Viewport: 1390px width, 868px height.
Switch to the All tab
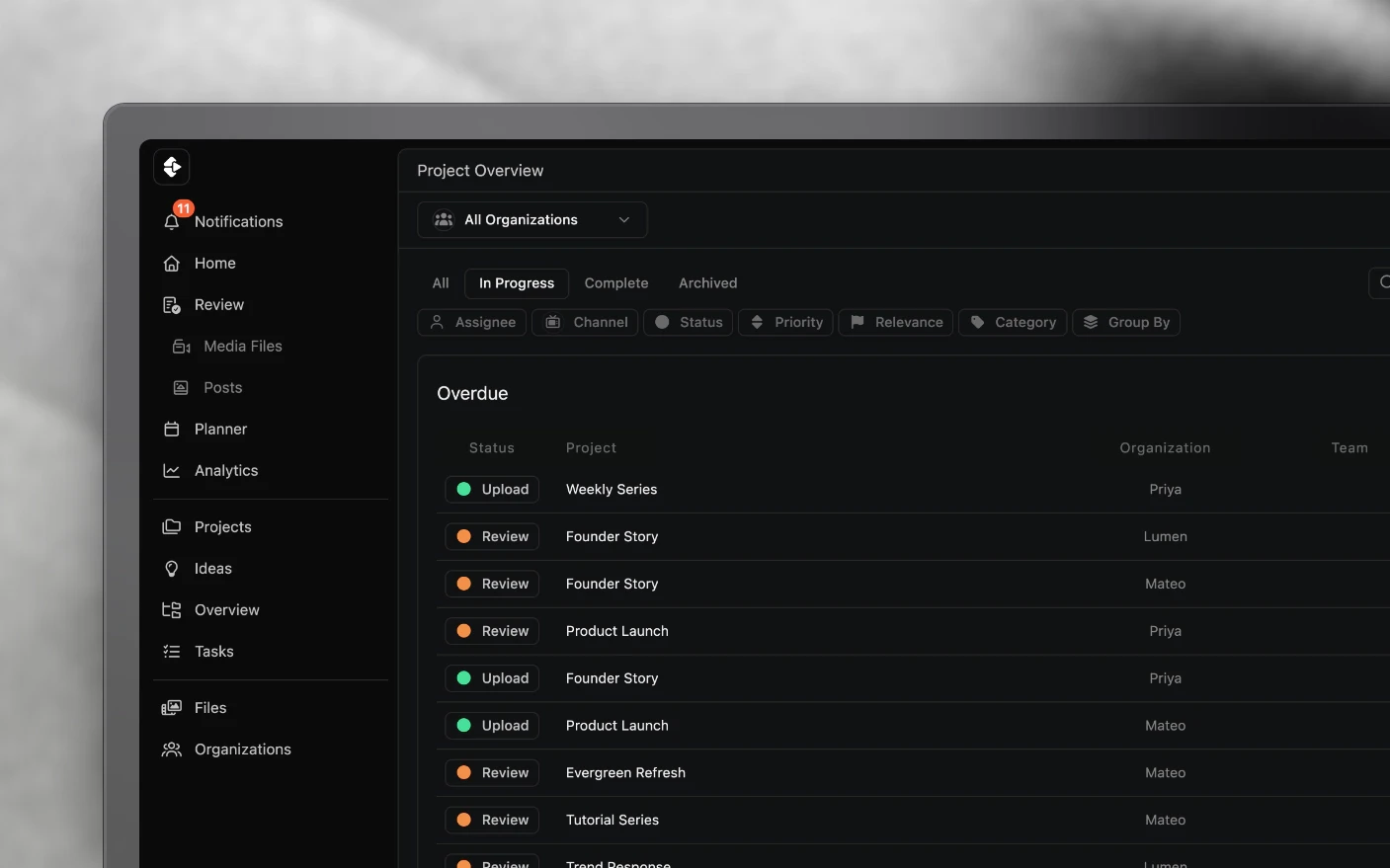[441, 283]
